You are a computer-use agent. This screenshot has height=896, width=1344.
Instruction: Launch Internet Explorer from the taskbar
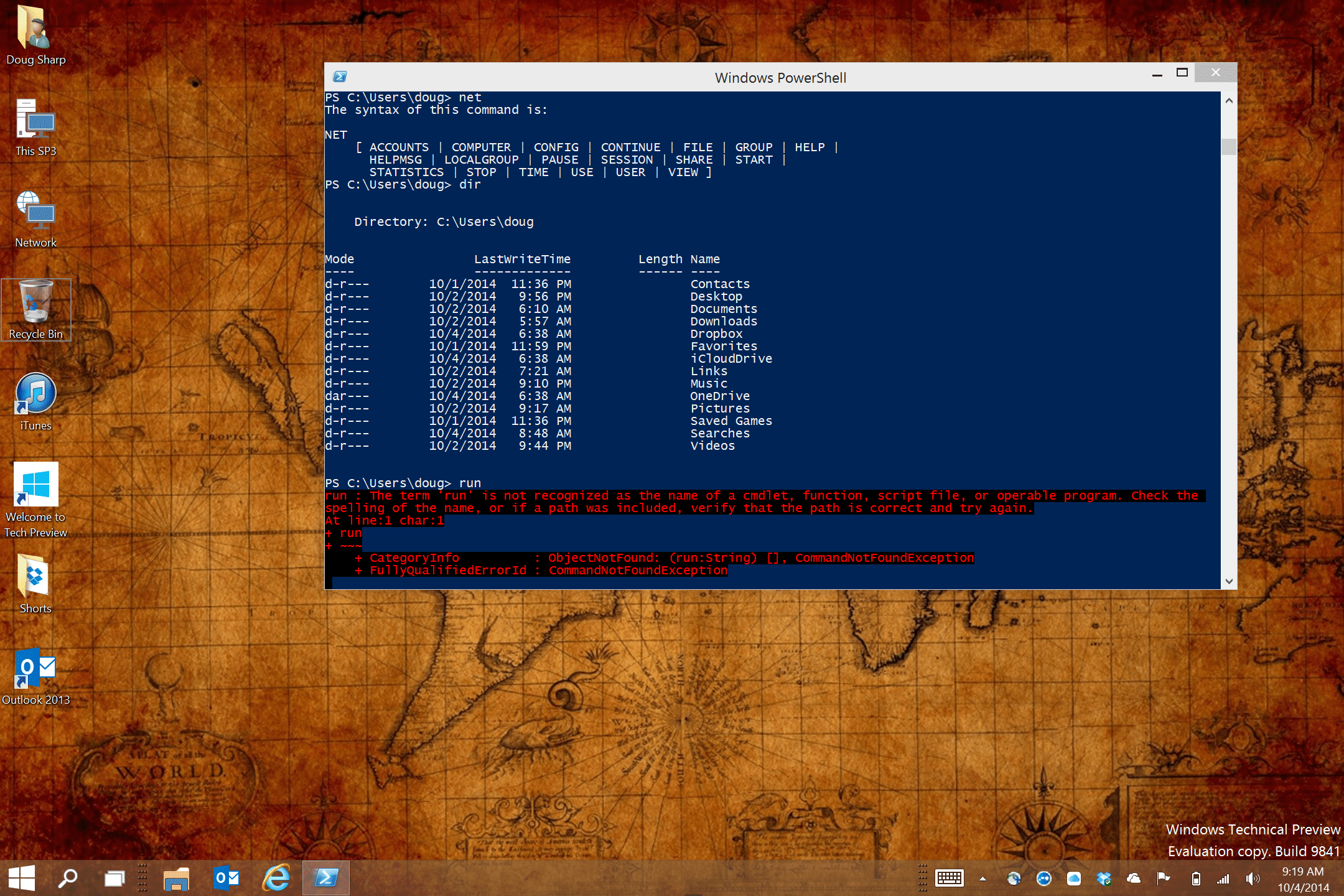276,878
